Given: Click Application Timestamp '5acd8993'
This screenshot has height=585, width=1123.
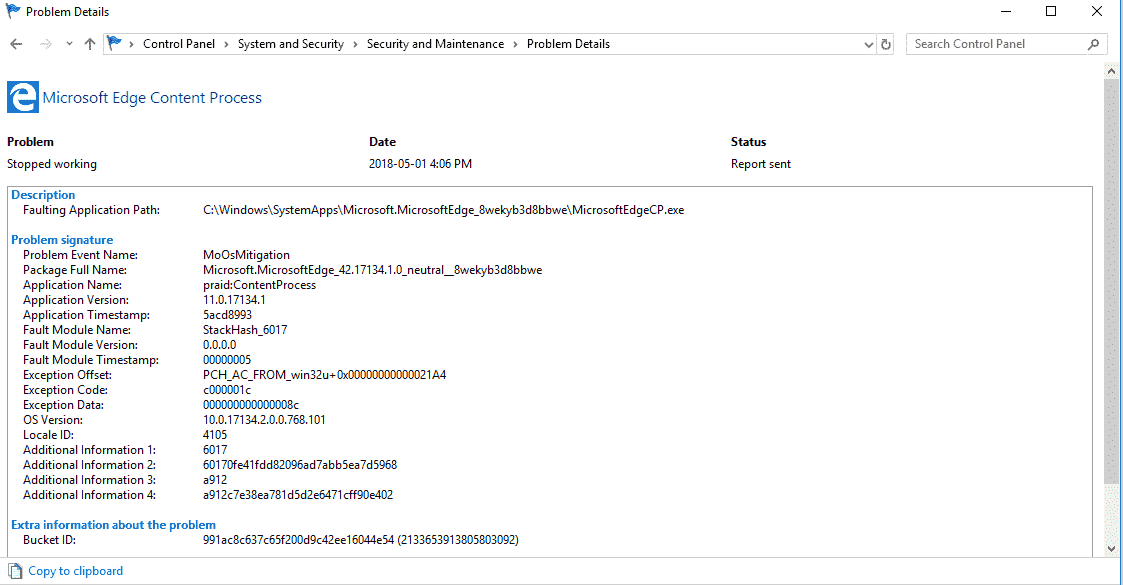Looking at the screenshot, I should tap(227, 315).
